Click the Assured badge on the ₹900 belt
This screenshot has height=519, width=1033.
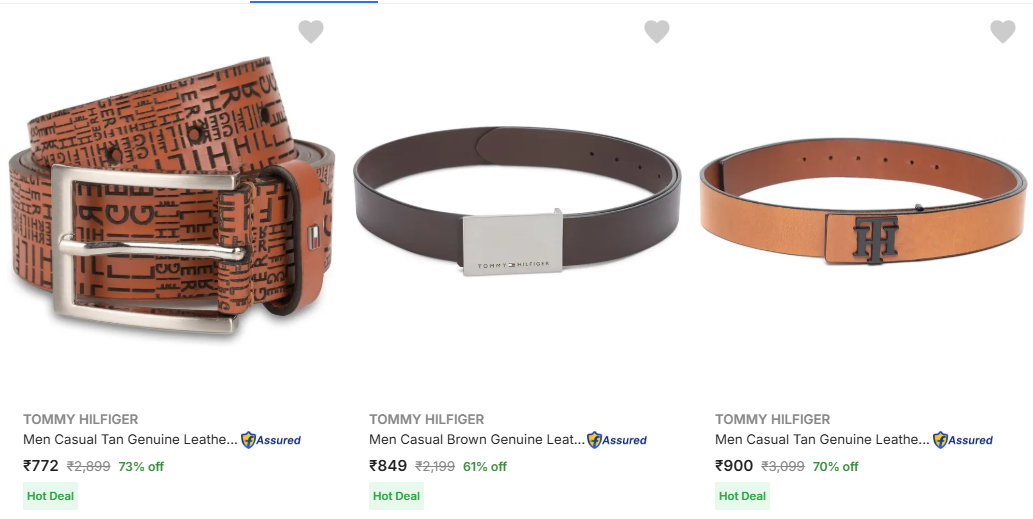(963, 440)
